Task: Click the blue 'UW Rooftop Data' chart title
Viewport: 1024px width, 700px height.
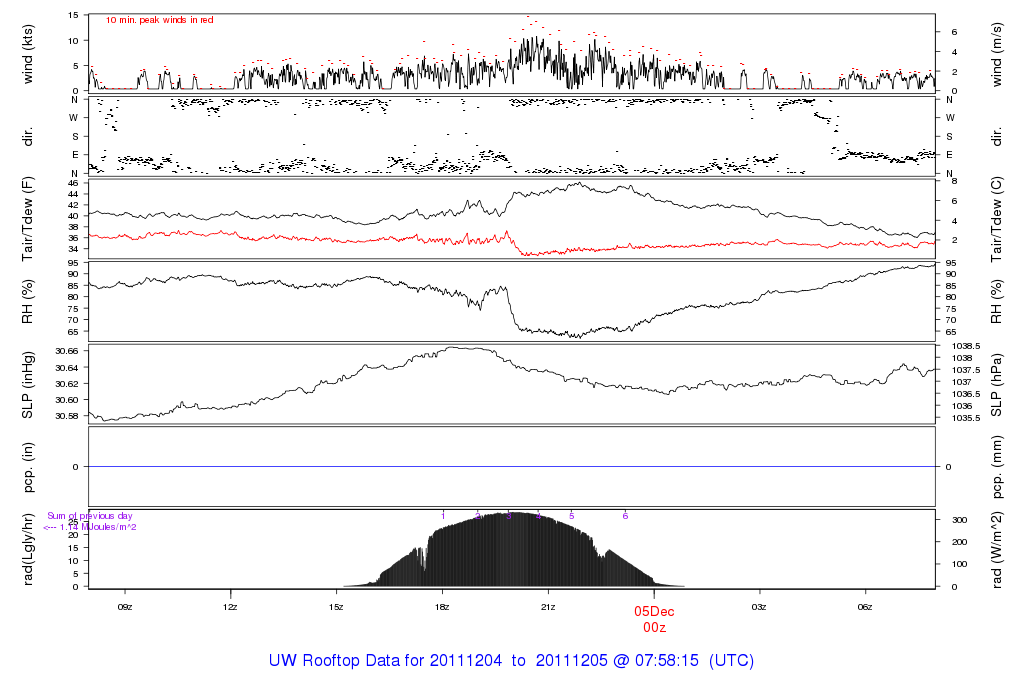Action: (511, 661)
